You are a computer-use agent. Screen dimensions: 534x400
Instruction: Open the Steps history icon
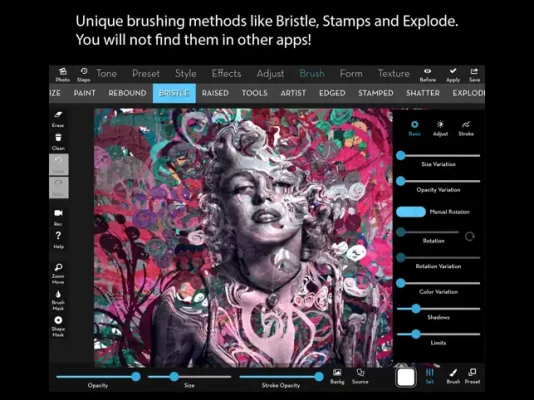(x=83, y=75)
